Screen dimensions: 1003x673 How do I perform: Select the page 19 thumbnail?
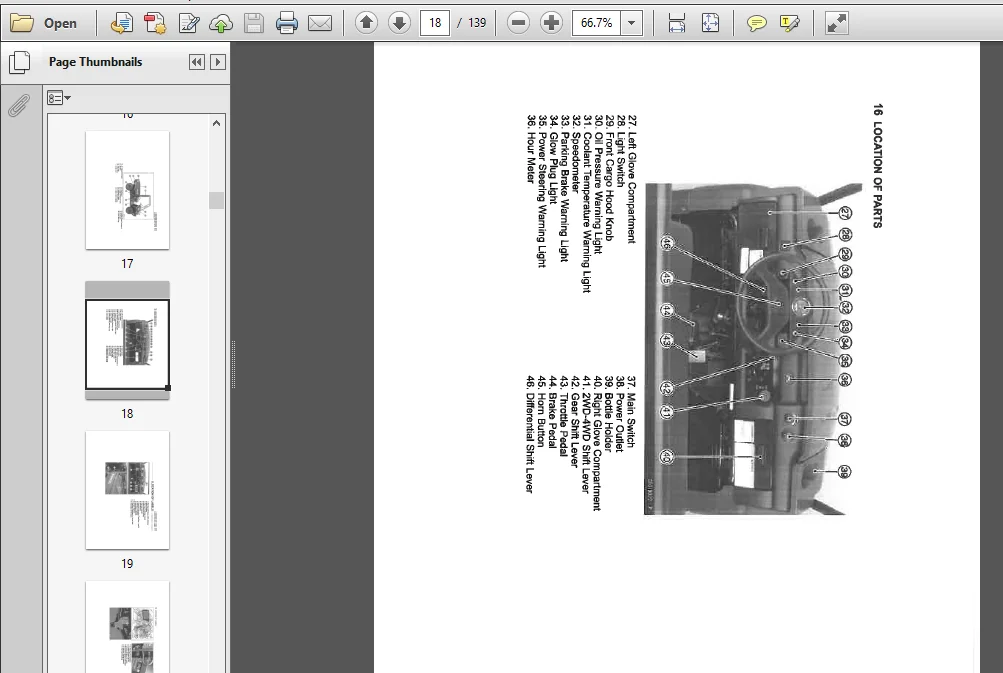tap(127, 490)
